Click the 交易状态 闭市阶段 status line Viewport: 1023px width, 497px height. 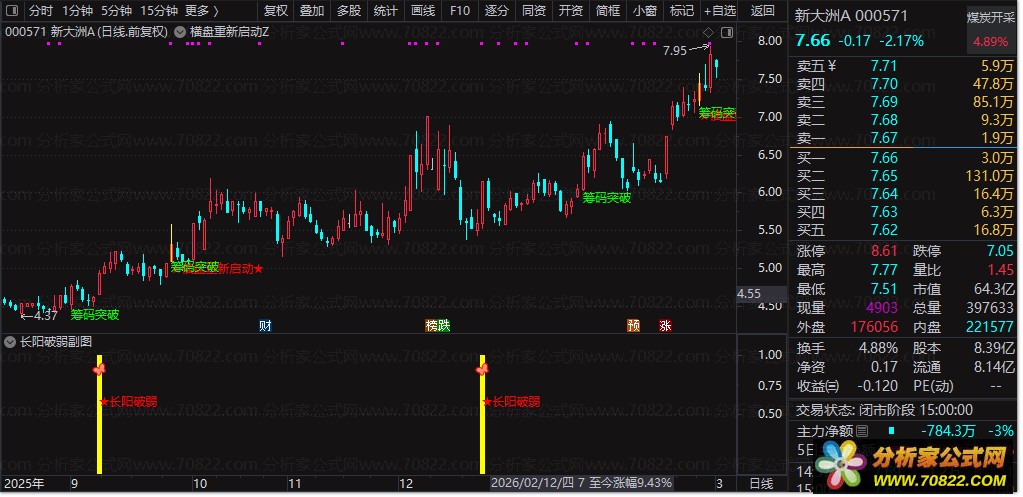[x=884, y=410]
